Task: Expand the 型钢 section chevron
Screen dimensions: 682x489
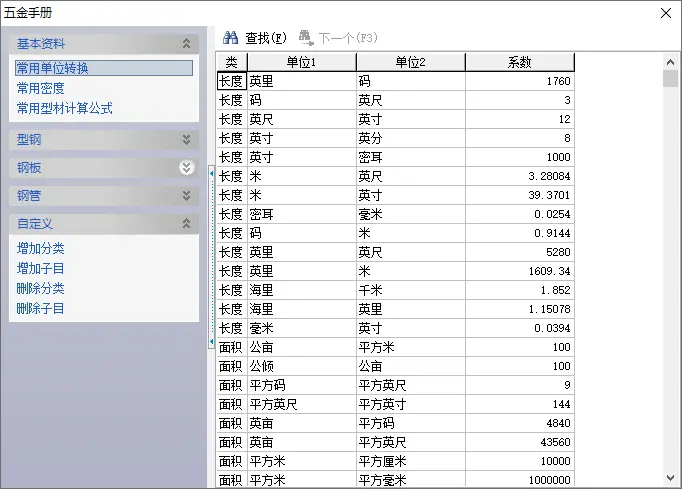Action: click(187, 140)
